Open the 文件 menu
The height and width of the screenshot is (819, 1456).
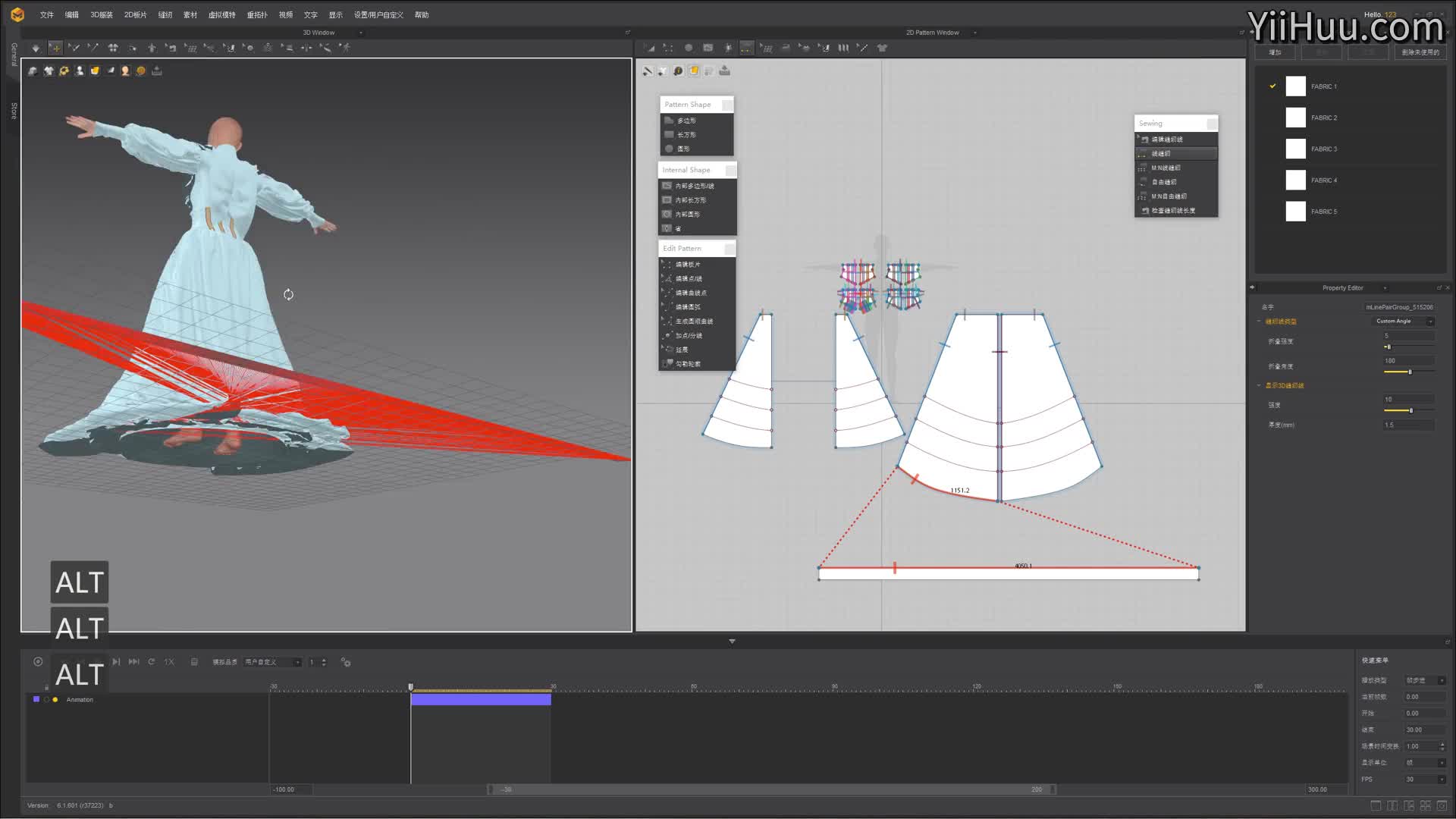click(x=47, y=15)
